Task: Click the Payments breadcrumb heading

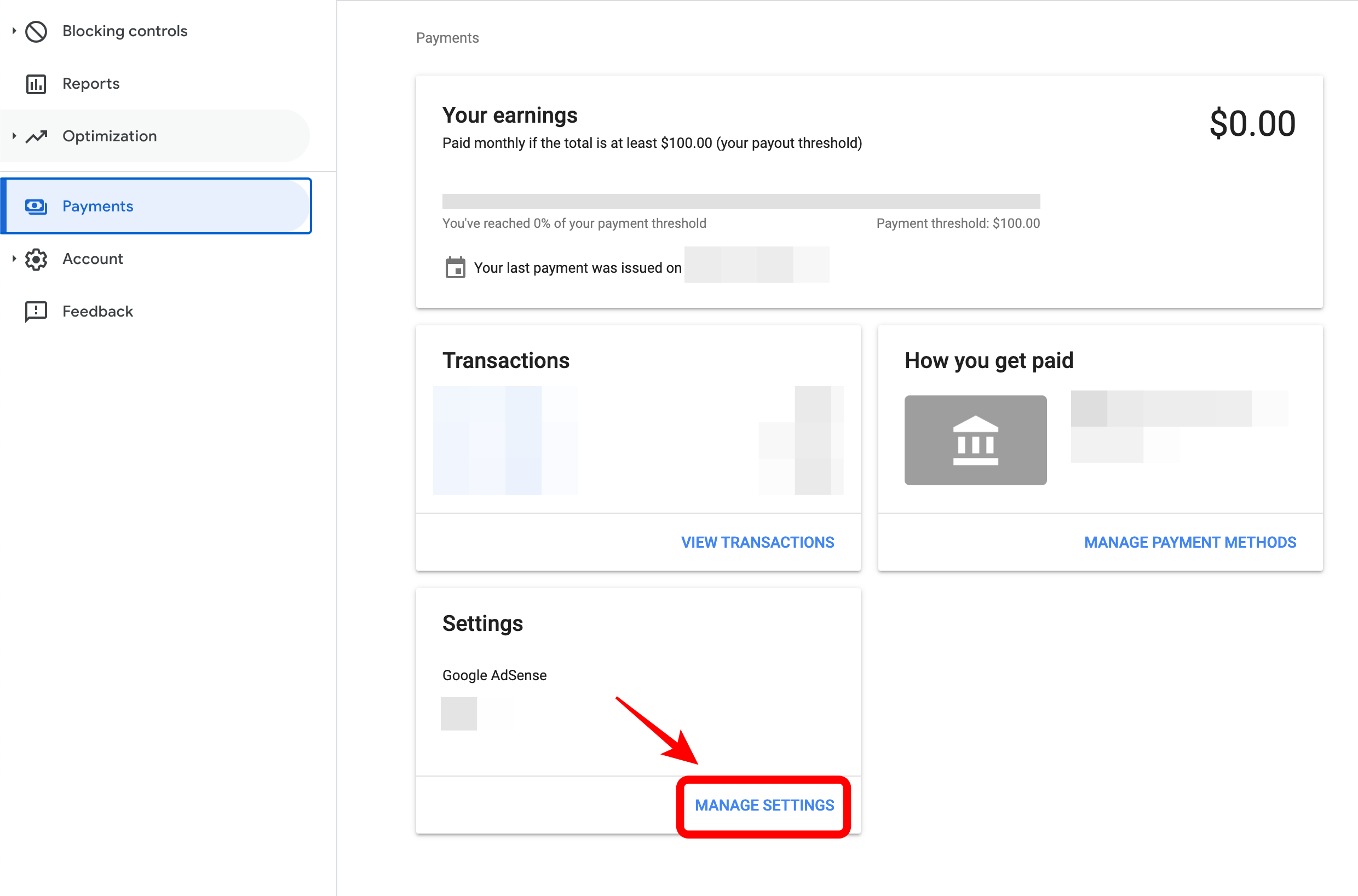Action: click(447, 38)
